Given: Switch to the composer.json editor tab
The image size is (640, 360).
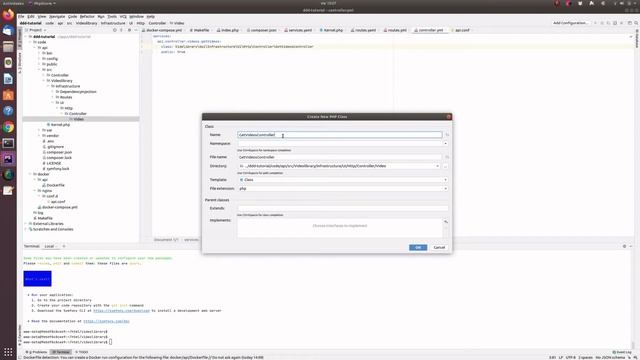Looking at the screenshot, I should (262, 30).
